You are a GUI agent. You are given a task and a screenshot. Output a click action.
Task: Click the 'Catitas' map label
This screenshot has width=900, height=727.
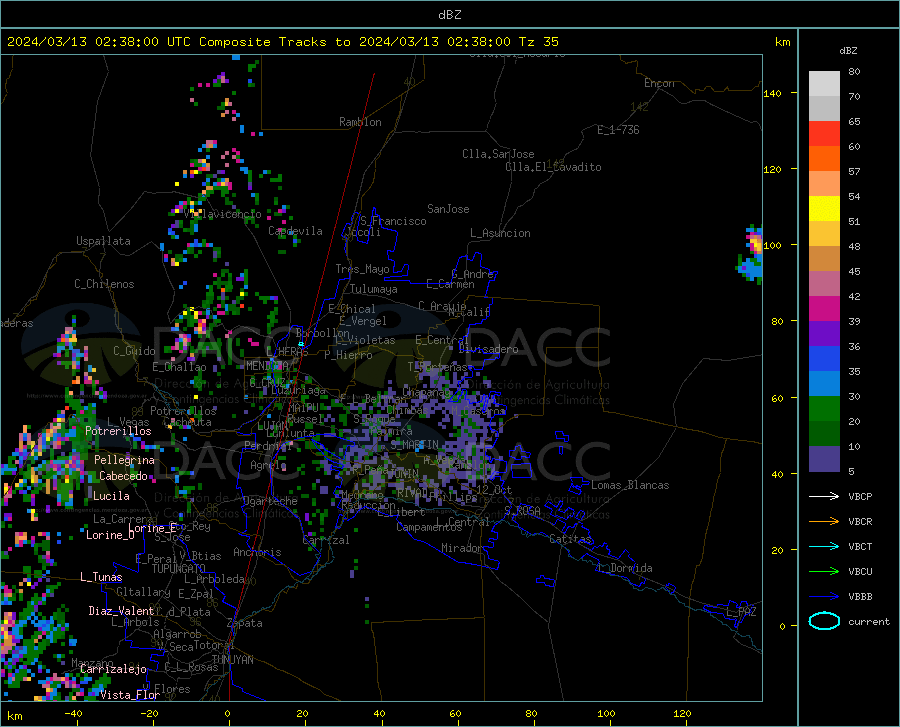point(570,539)
